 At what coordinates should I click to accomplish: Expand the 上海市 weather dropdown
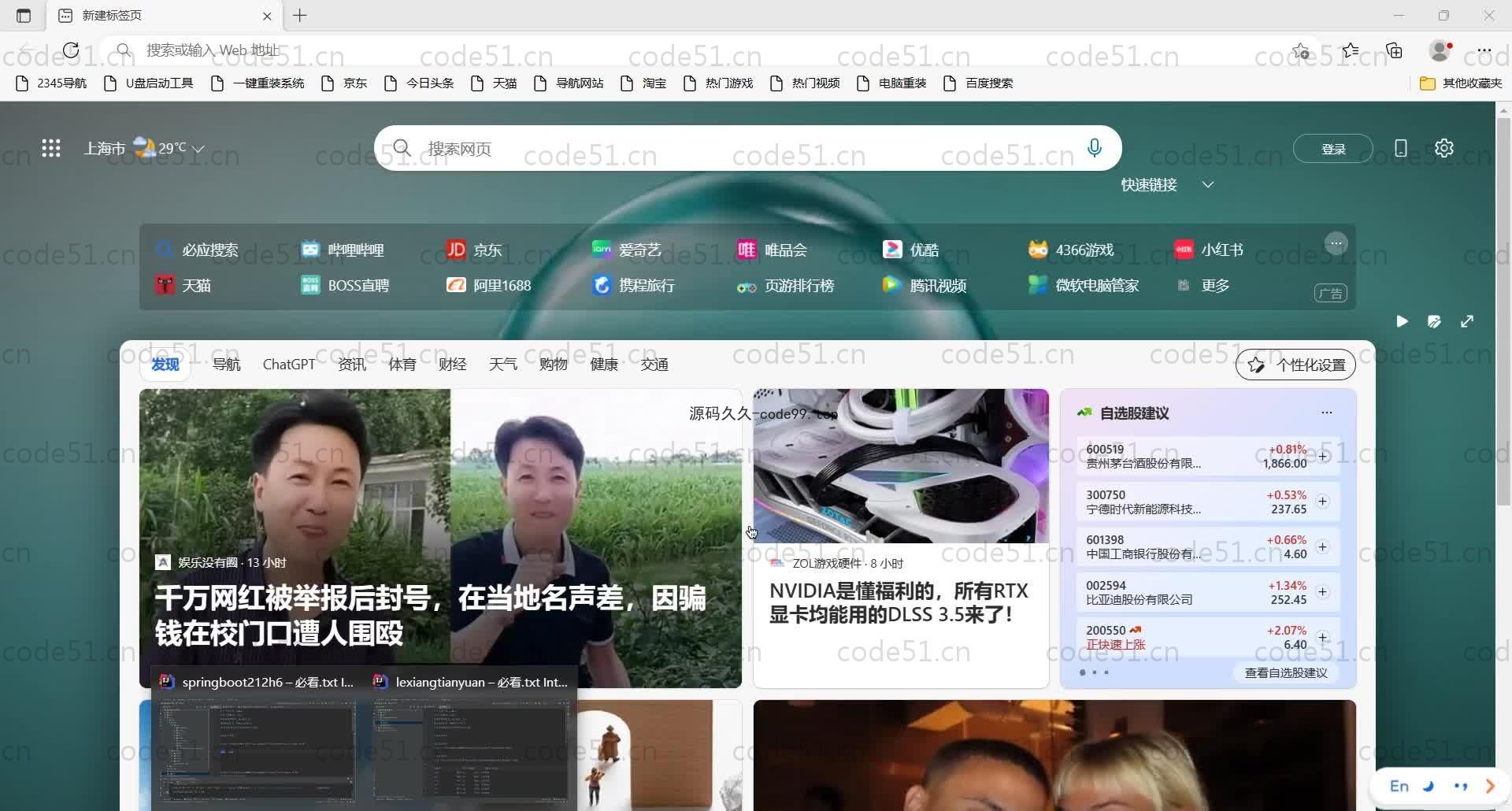[198, 149]
